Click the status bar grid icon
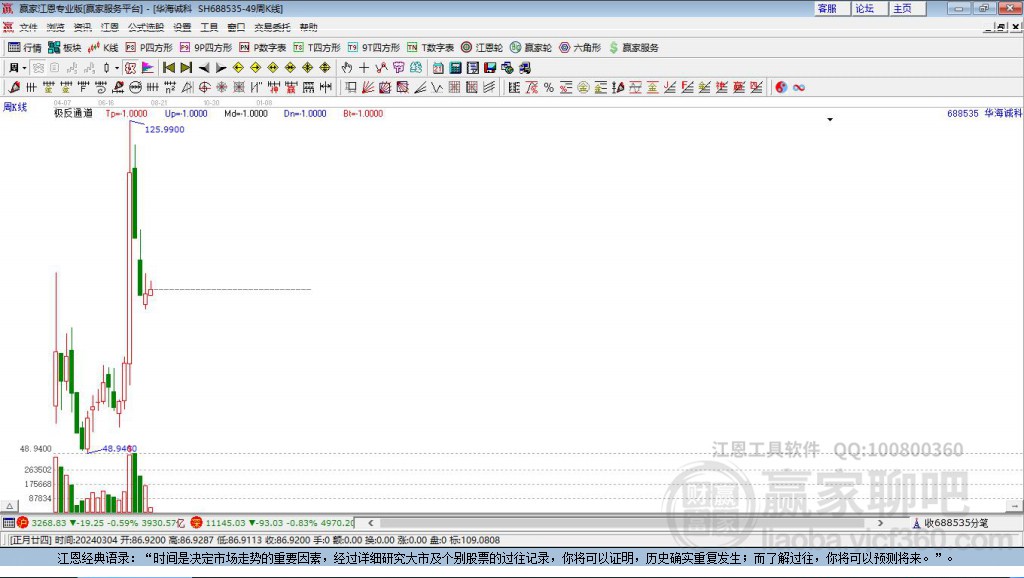 [x=8, y=522]
